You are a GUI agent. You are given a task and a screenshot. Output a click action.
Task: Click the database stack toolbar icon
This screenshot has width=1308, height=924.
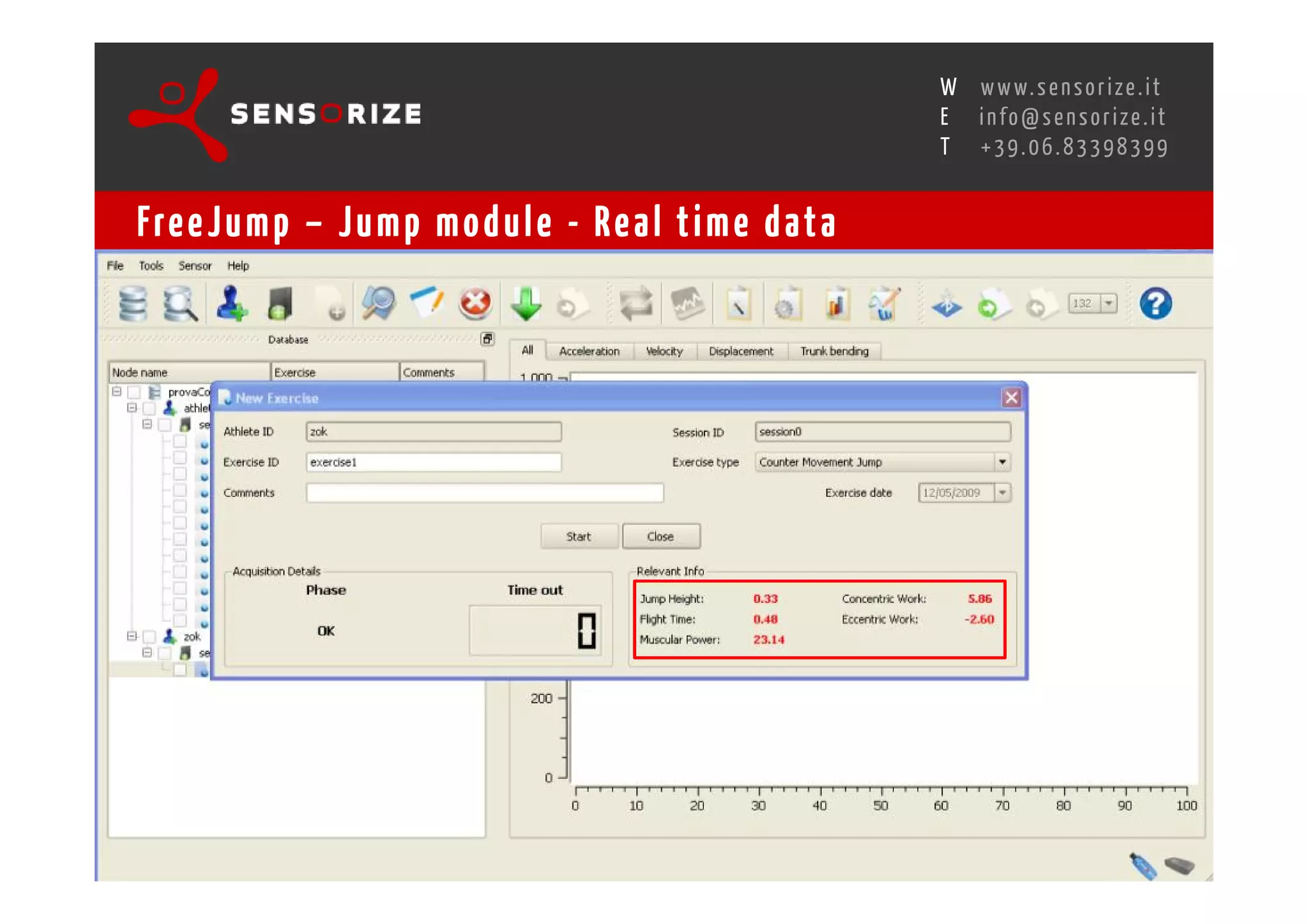(x=133, y=304)
